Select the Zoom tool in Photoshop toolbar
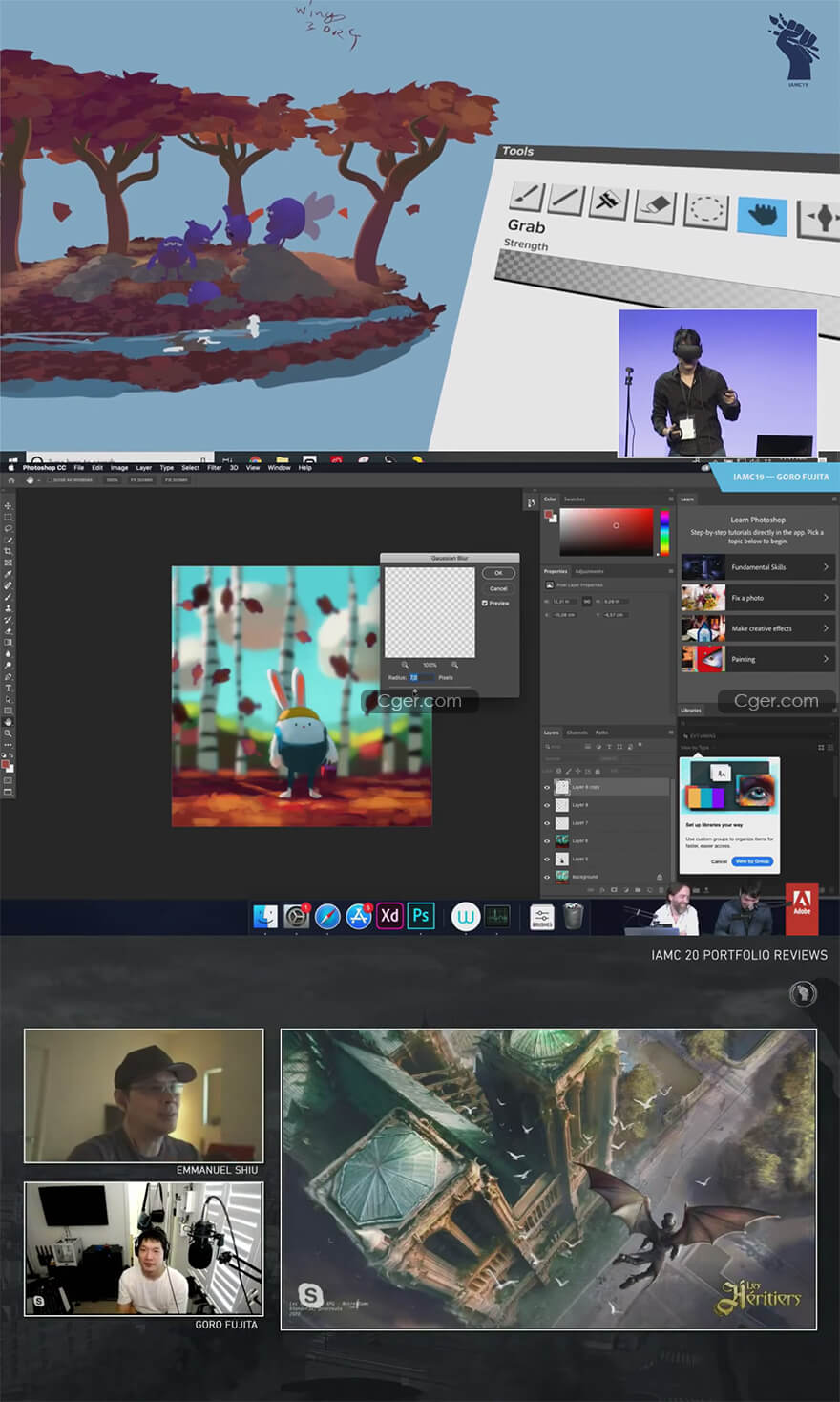The height and width of the screenshot is (1402, 840). [x=8, y=733]
